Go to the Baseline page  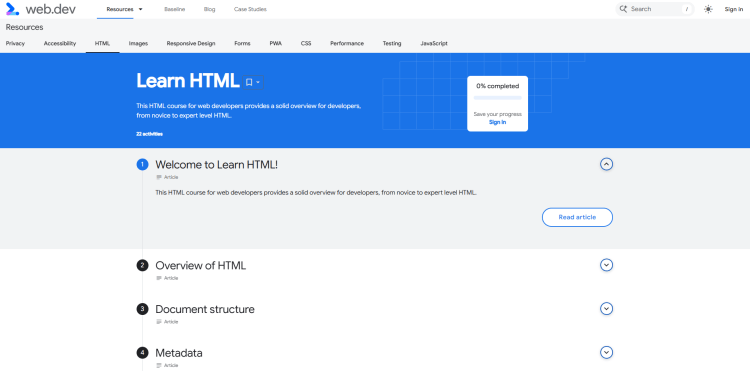point(175,9)
